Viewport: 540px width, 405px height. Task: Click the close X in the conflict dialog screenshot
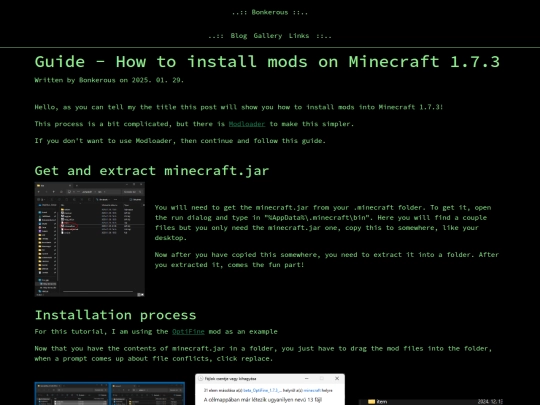click(x=337, y=378)
